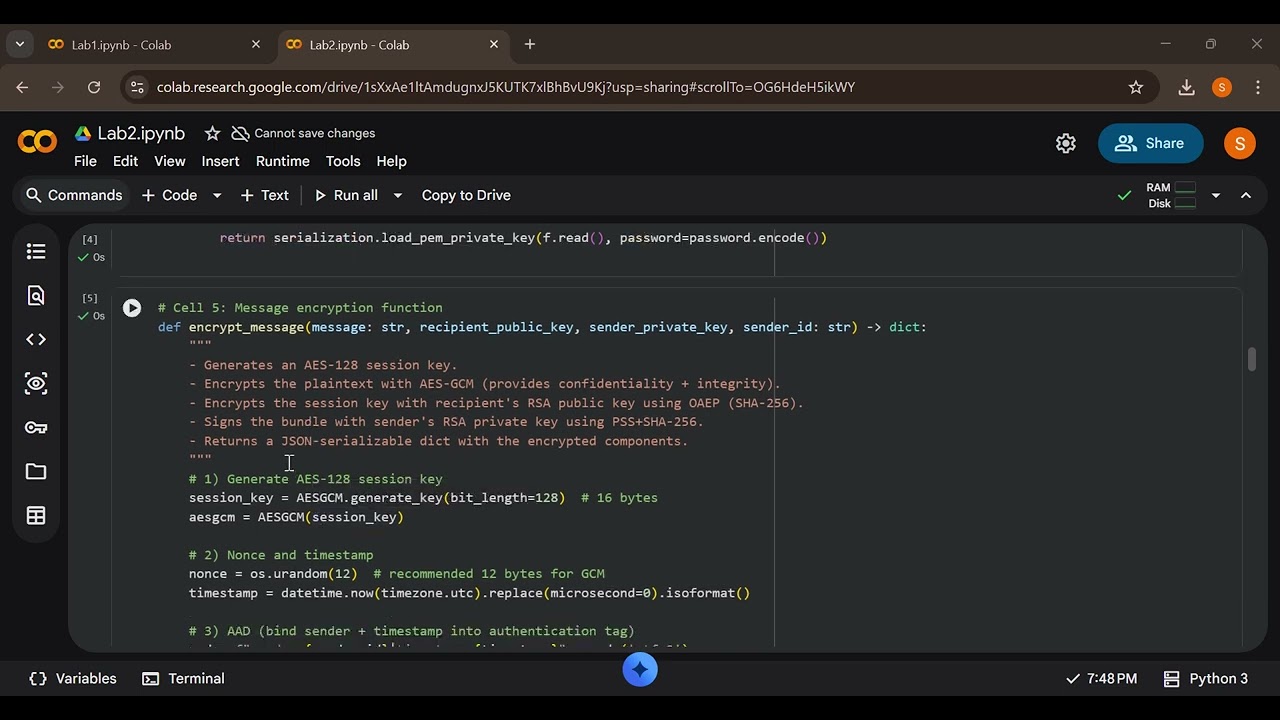Open the Chrome three-dot menu
This screenshot has height=720, width=1280.
1258,87
